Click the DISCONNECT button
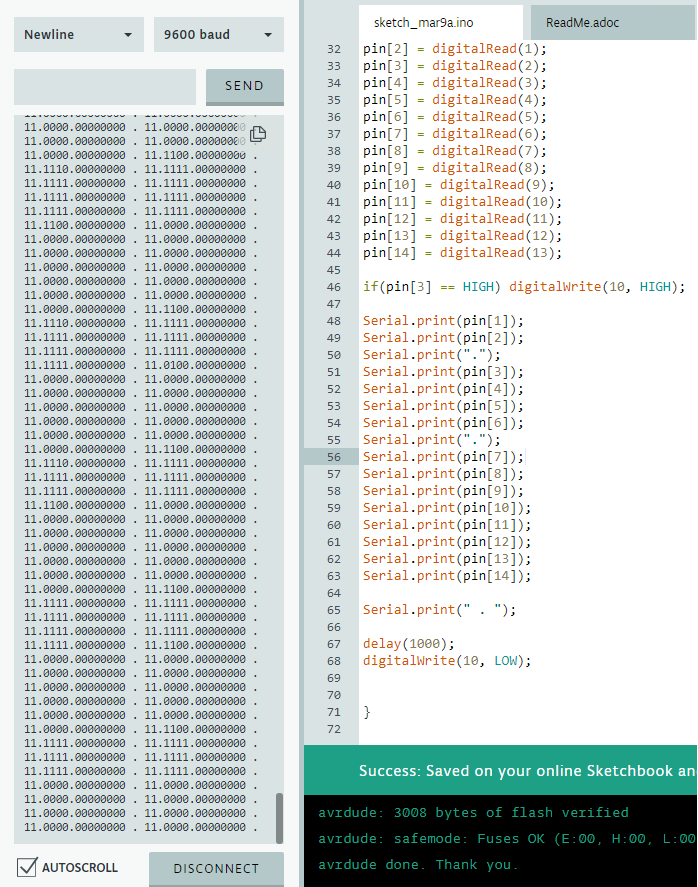Image resolution: width=698 pixels, height=887 pixels. [x=216, y=868]
